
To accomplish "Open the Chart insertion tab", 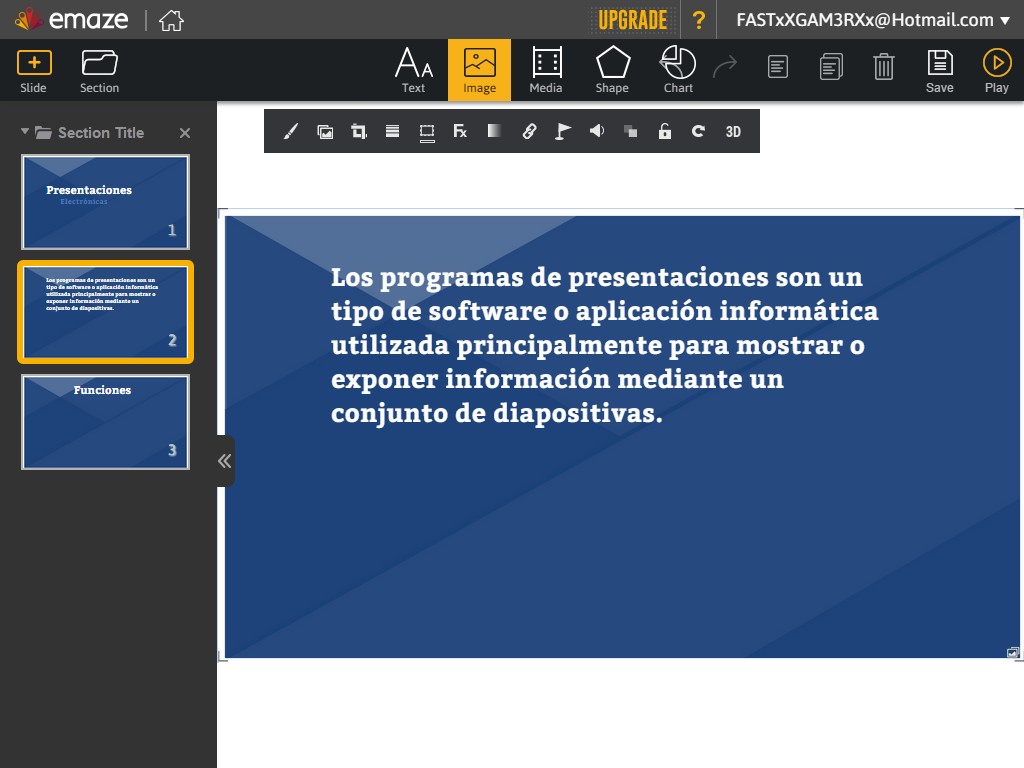I will coord(677,68).
